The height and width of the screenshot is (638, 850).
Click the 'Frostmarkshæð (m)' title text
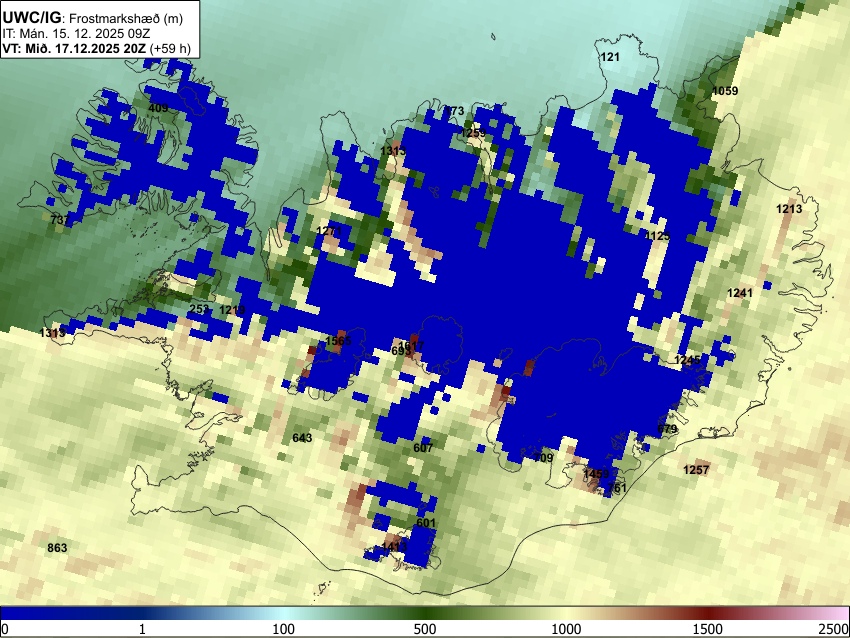click(126, 18)
